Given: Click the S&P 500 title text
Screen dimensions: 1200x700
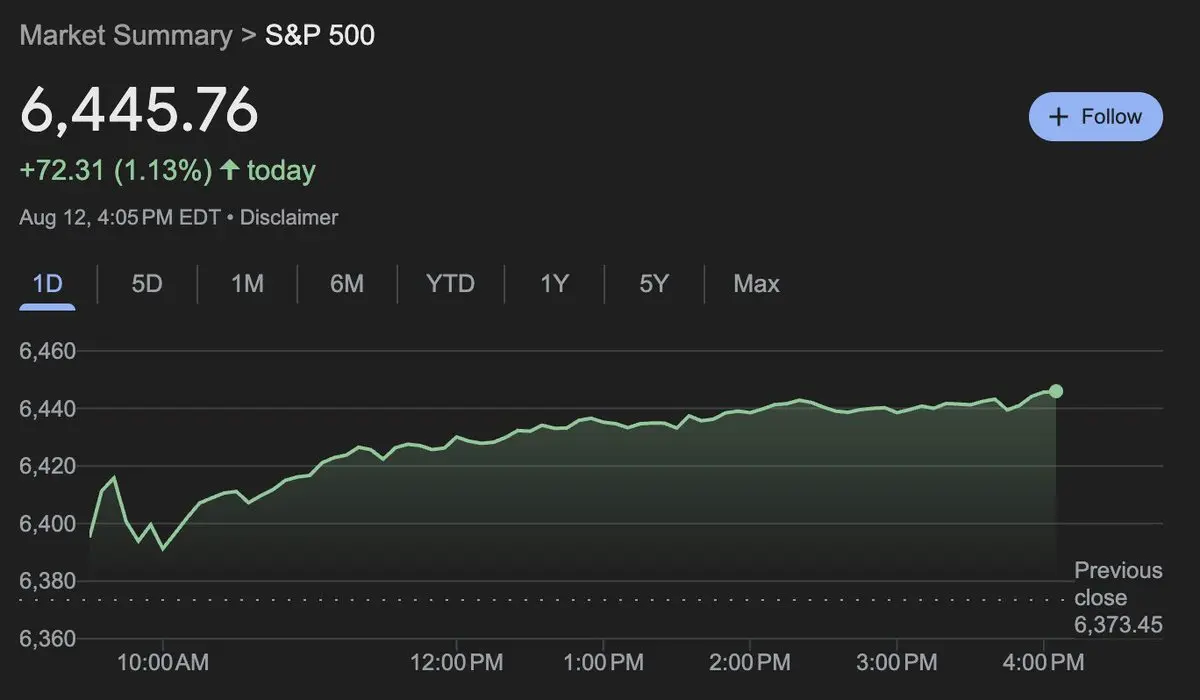Looking at the screenshot, I should pos(320,35).
